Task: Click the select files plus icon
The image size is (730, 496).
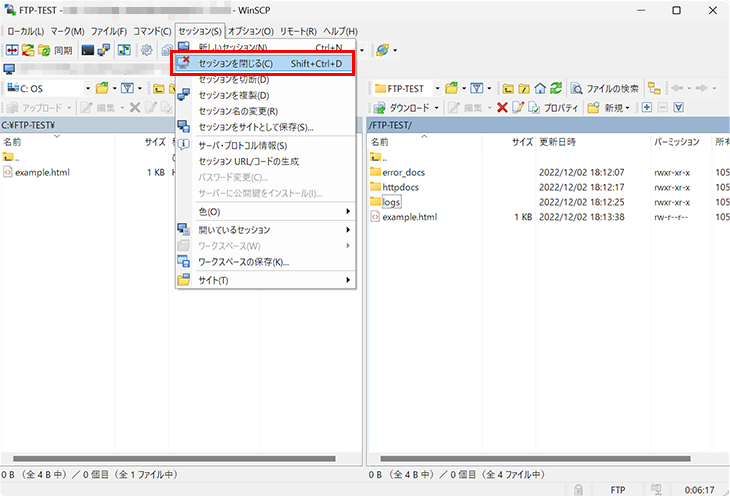Action: (x=647, y=108)
